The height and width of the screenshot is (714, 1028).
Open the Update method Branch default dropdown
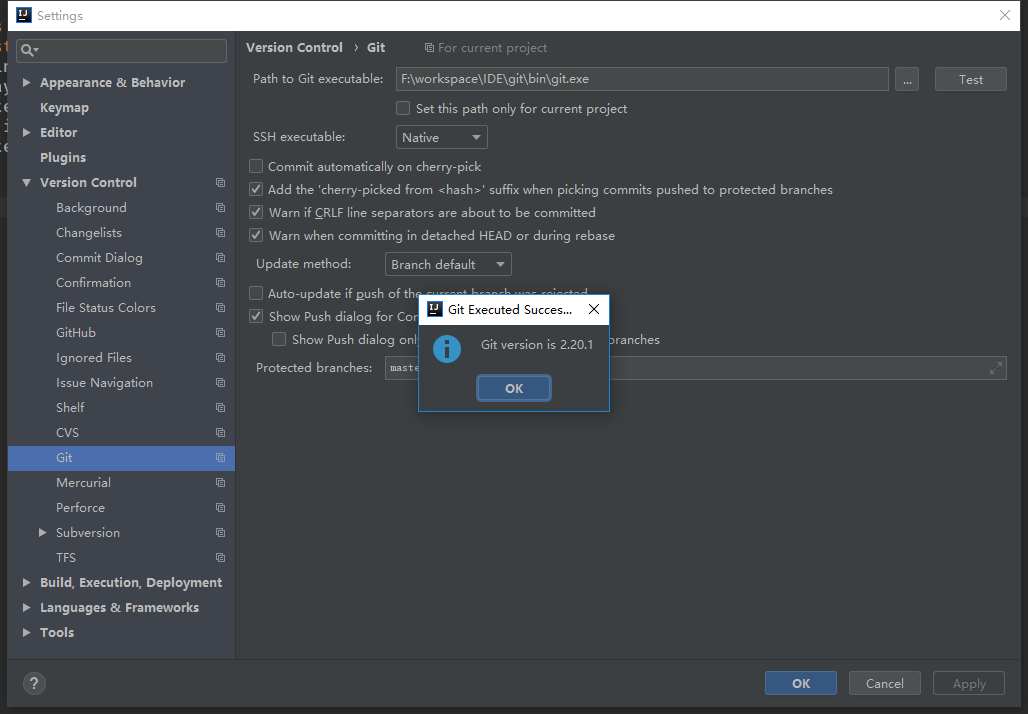pyautogui.click(x=448, y=265)
